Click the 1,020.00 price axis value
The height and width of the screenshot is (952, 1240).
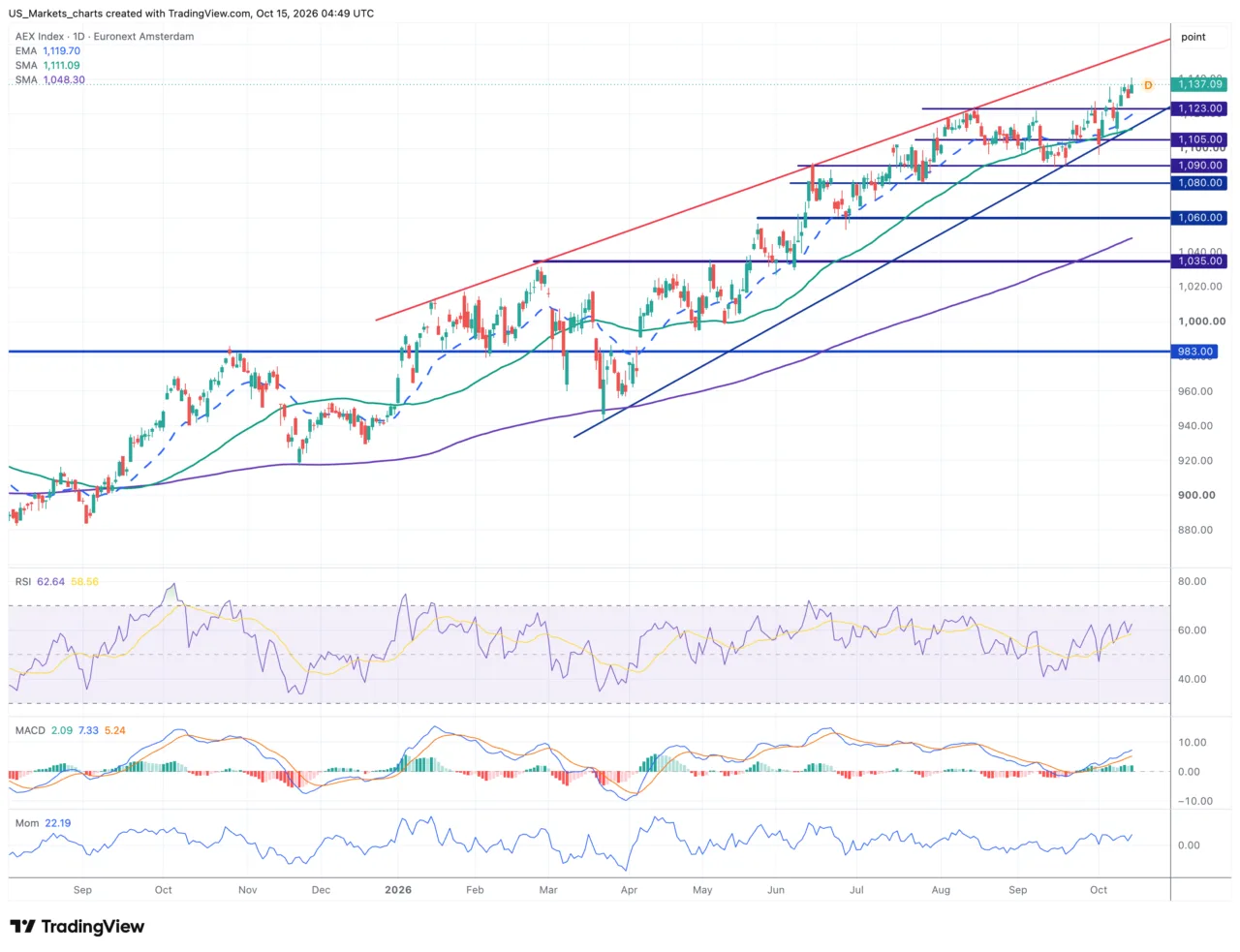(x=1201, y=287)
